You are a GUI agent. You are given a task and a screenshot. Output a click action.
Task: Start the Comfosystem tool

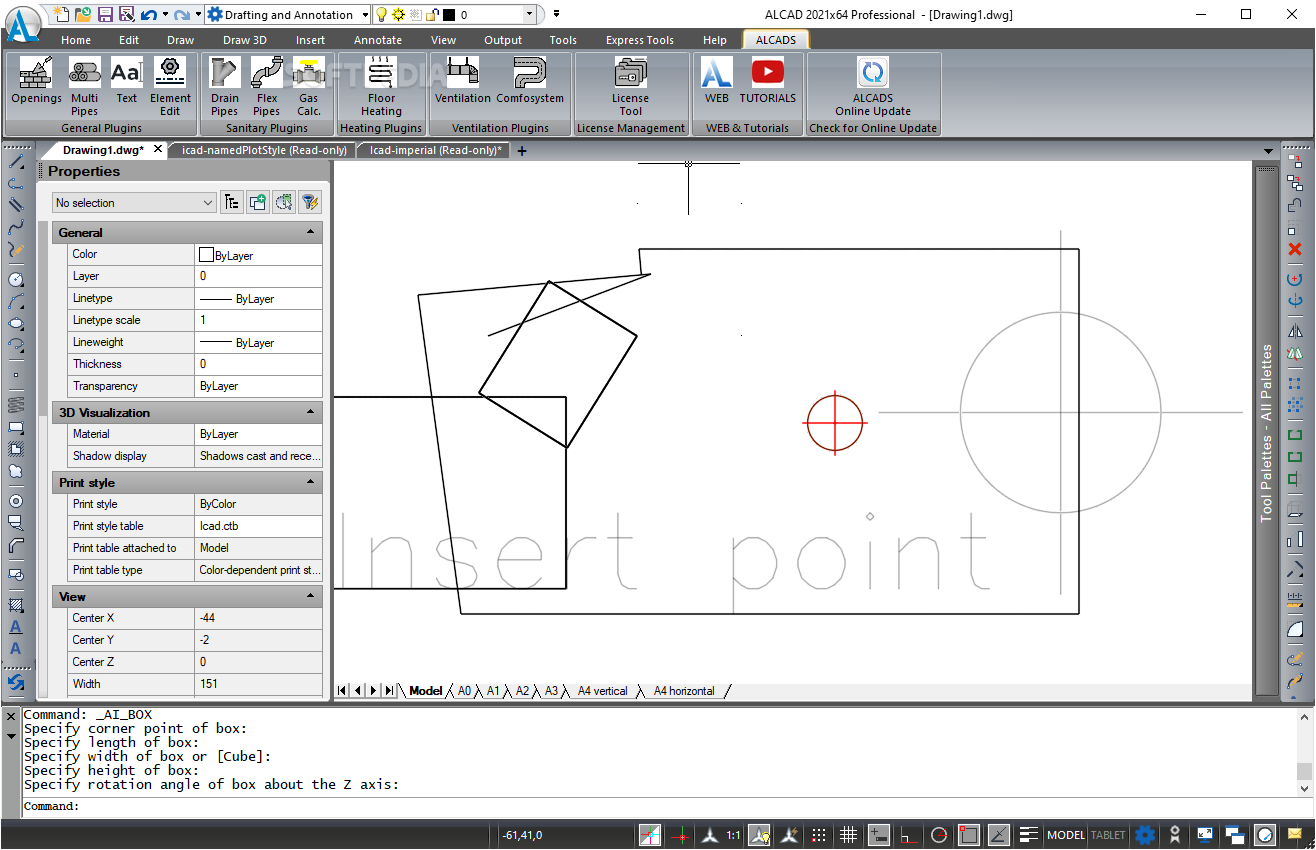pos(530,80)
